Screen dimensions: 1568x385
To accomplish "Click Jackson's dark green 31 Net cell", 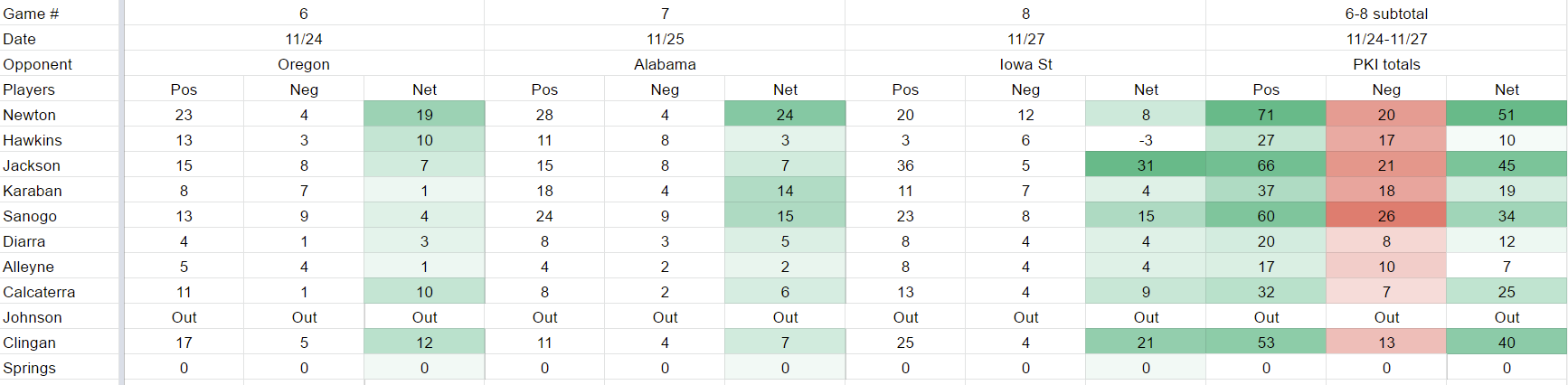I will pos(1146,165).
